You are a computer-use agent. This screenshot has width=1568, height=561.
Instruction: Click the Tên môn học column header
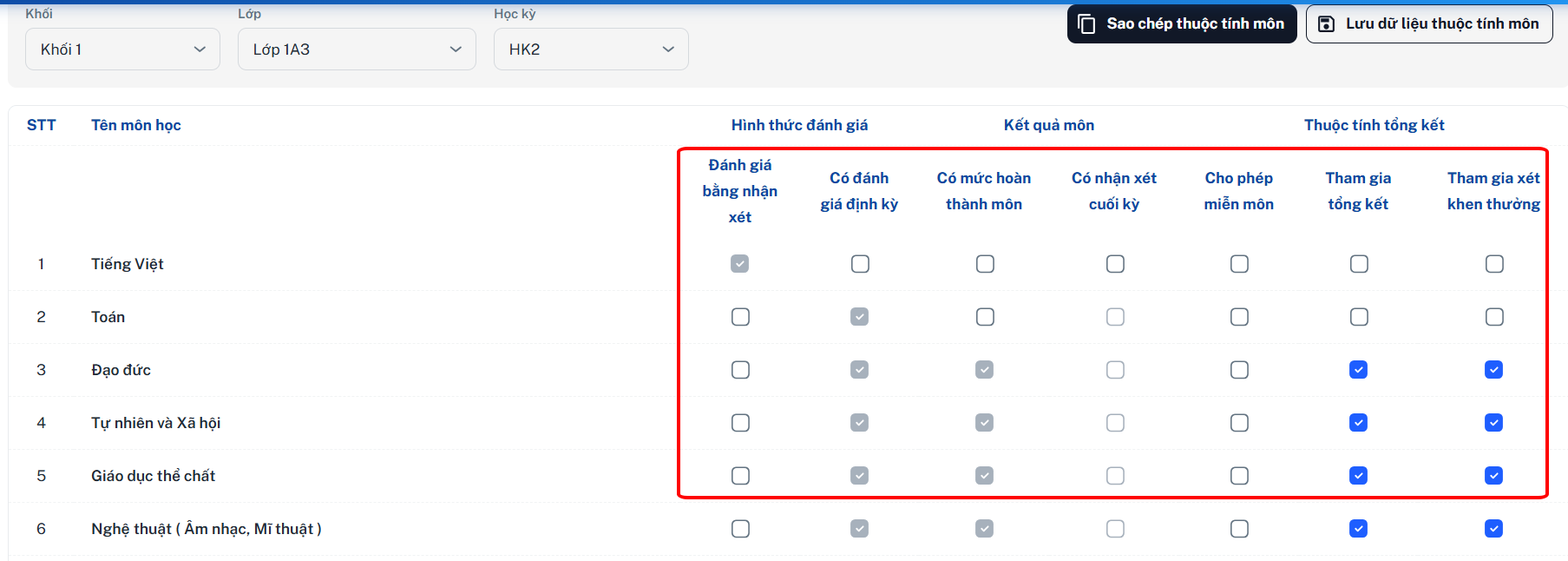(x=136, y=125)
